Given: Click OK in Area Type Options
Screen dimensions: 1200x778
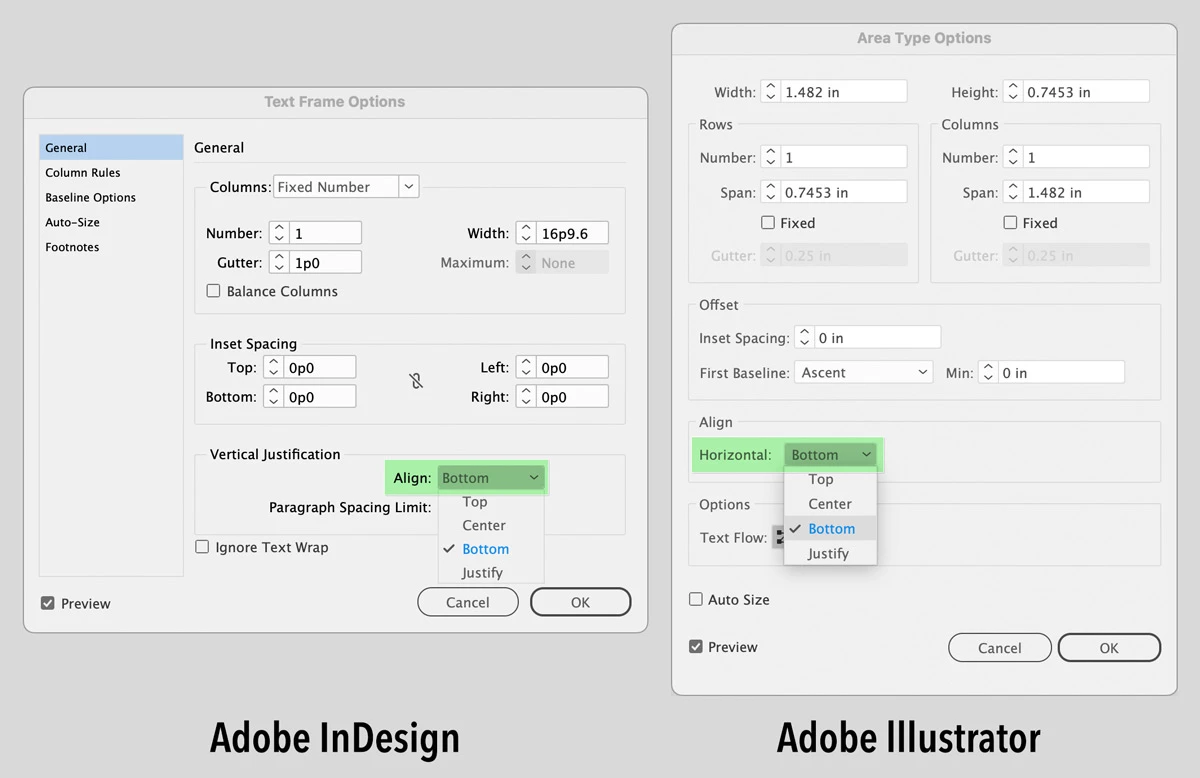Looking at the screenshot, I should 1109,648.
